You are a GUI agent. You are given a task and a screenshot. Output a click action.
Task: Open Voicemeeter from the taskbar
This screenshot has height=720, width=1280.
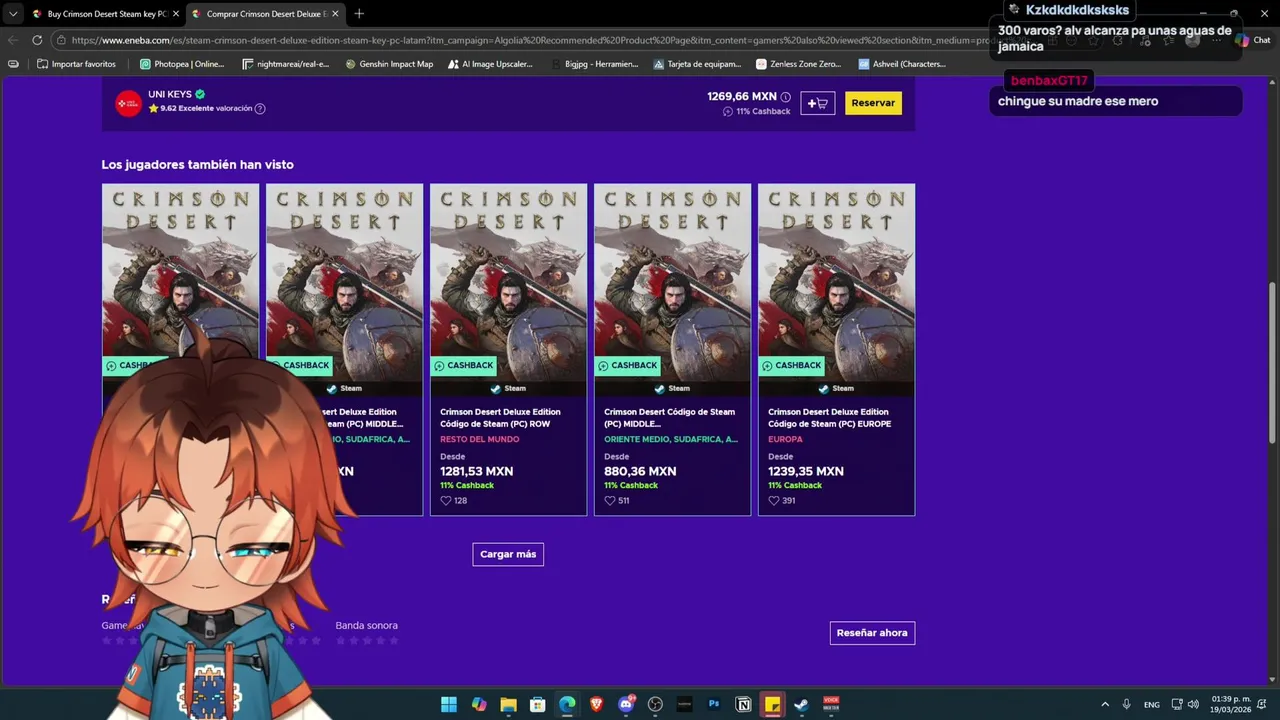pyautogui.click(x=831, y=704)
